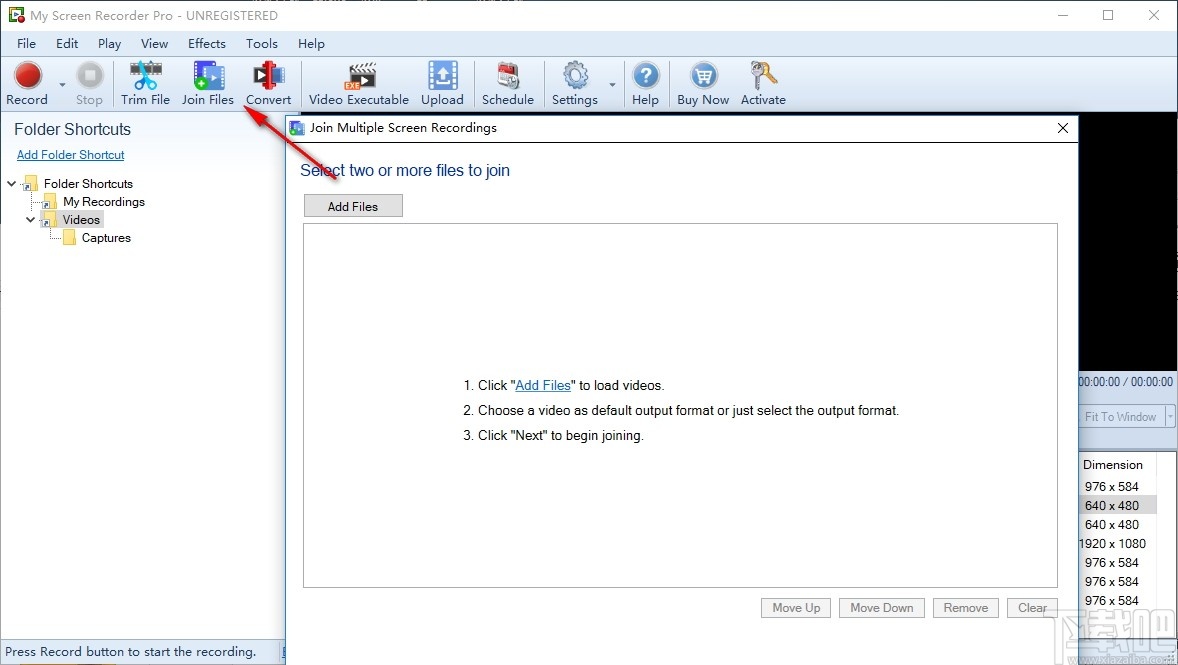The image size is (1178, 665).
Task: Click the Add Files button
Action: (352, 205)
